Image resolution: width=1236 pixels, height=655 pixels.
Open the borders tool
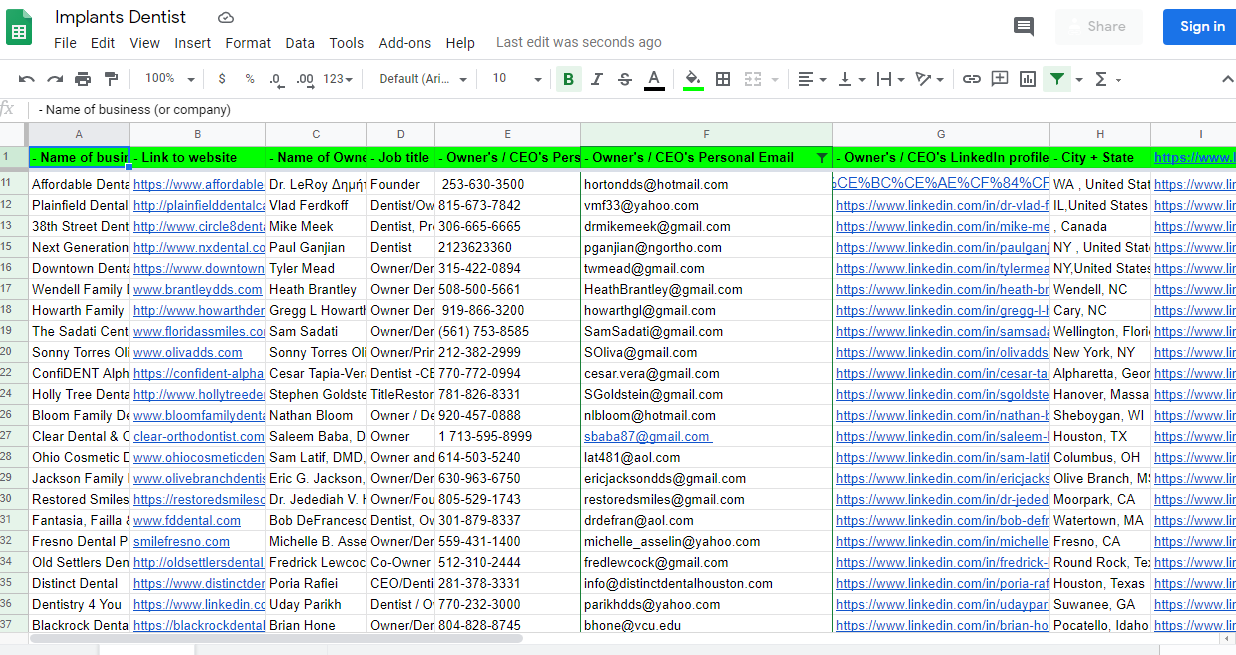(723, 79)
